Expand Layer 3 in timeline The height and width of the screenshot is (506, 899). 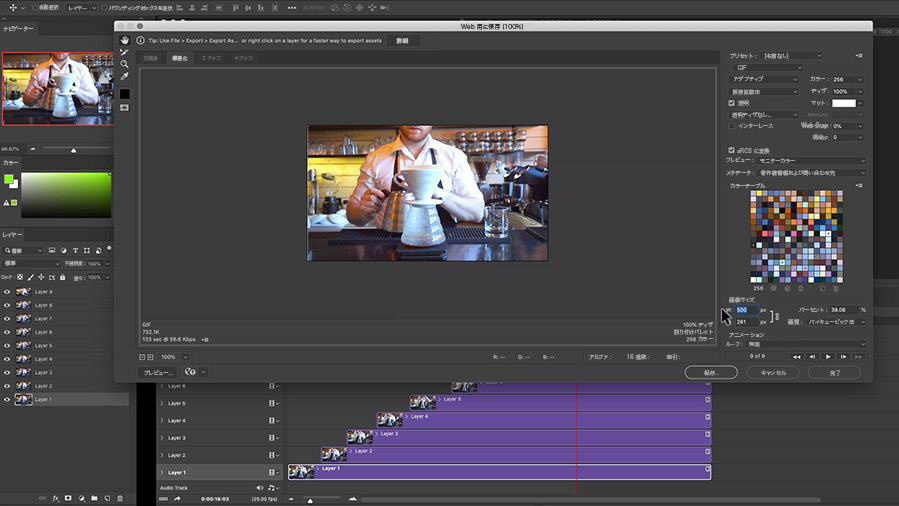[x=162, y=438]
